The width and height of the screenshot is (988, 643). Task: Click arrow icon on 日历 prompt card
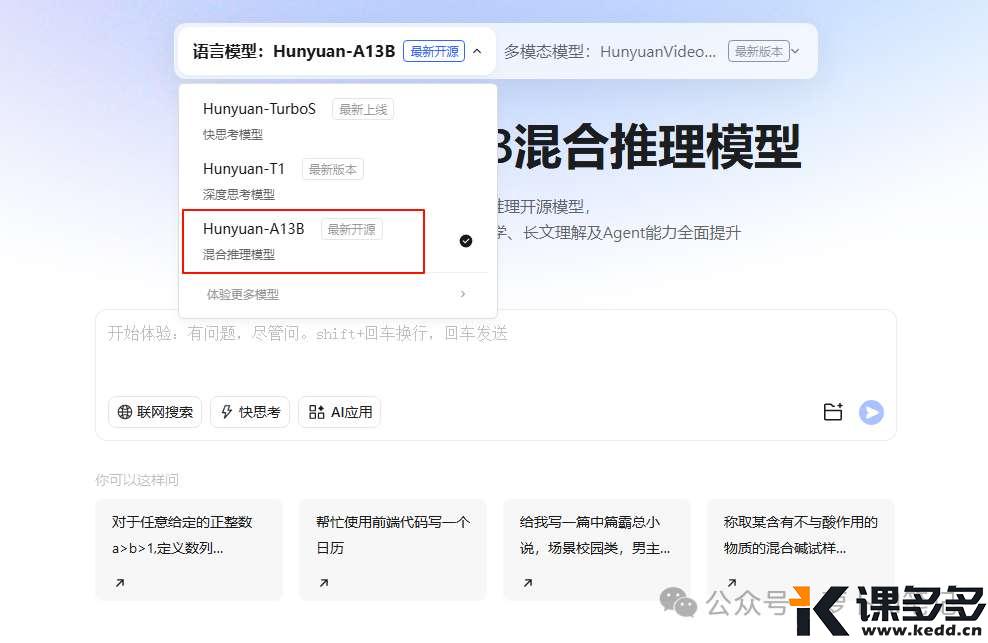pos(324,583)
